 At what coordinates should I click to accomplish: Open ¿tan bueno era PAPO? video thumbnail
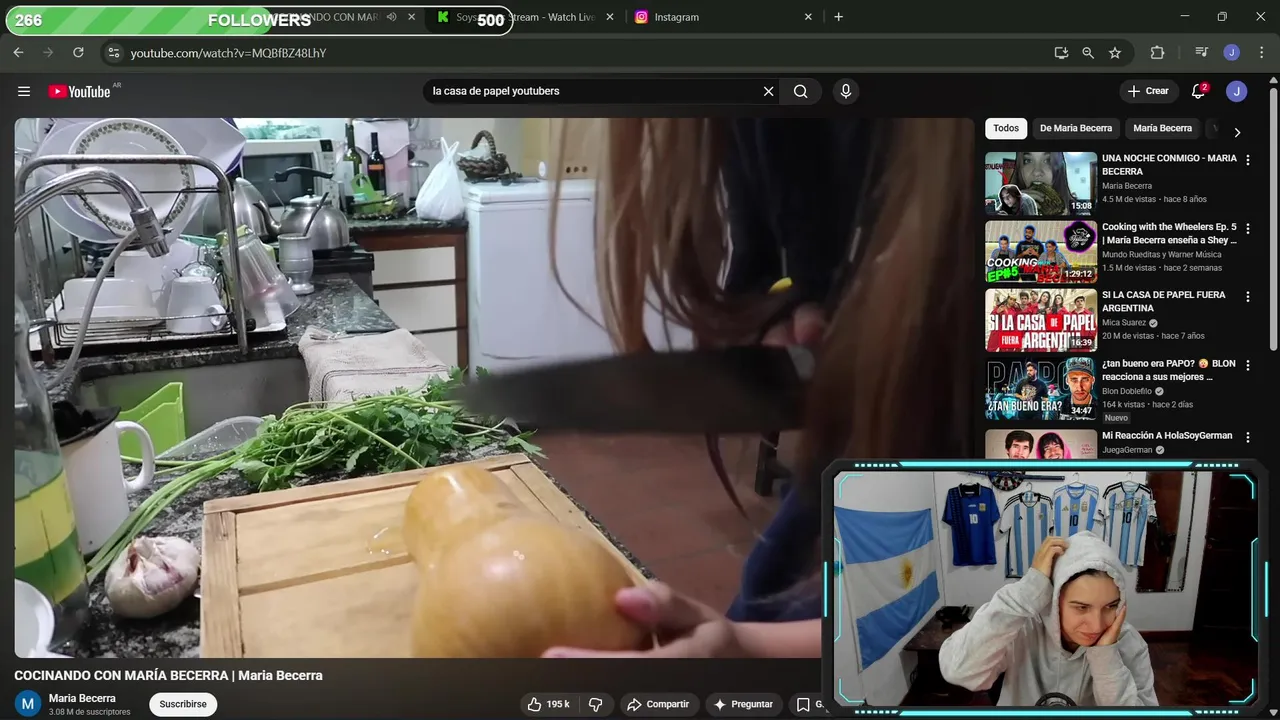pos(1041,389)
